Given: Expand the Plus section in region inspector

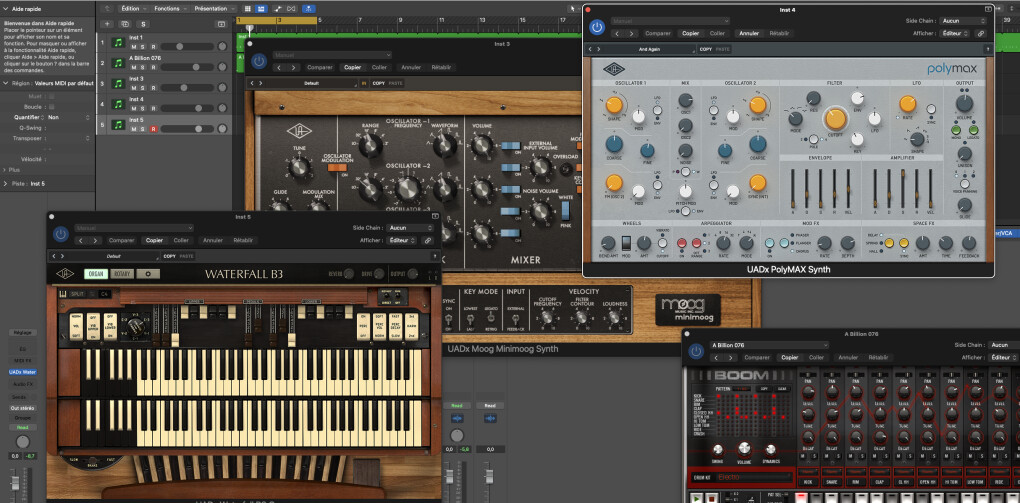Looking at the screenshot, I should pyautogui.click(x=6, y=169).
